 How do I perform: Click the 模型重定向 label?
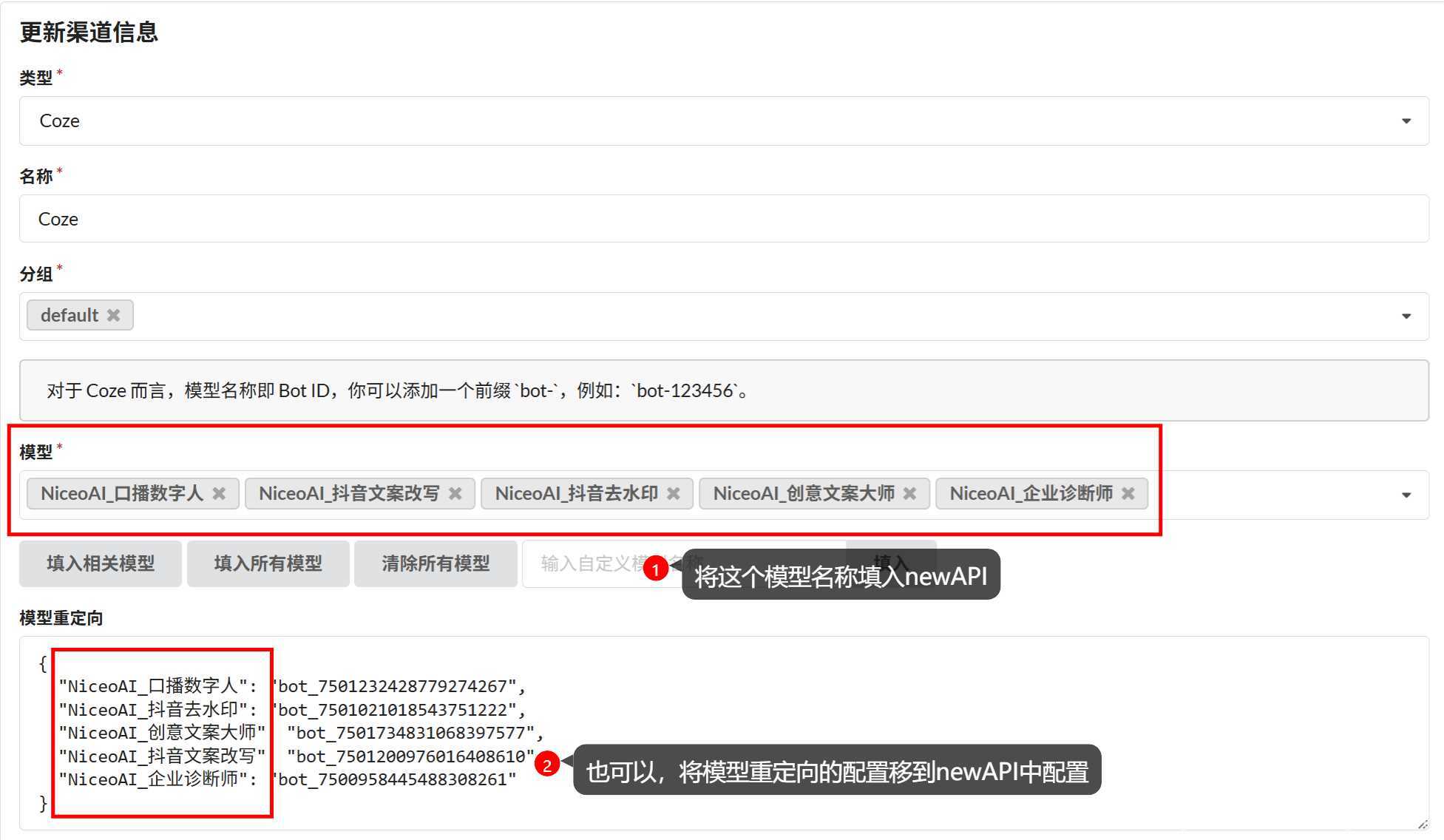(61, 618)
